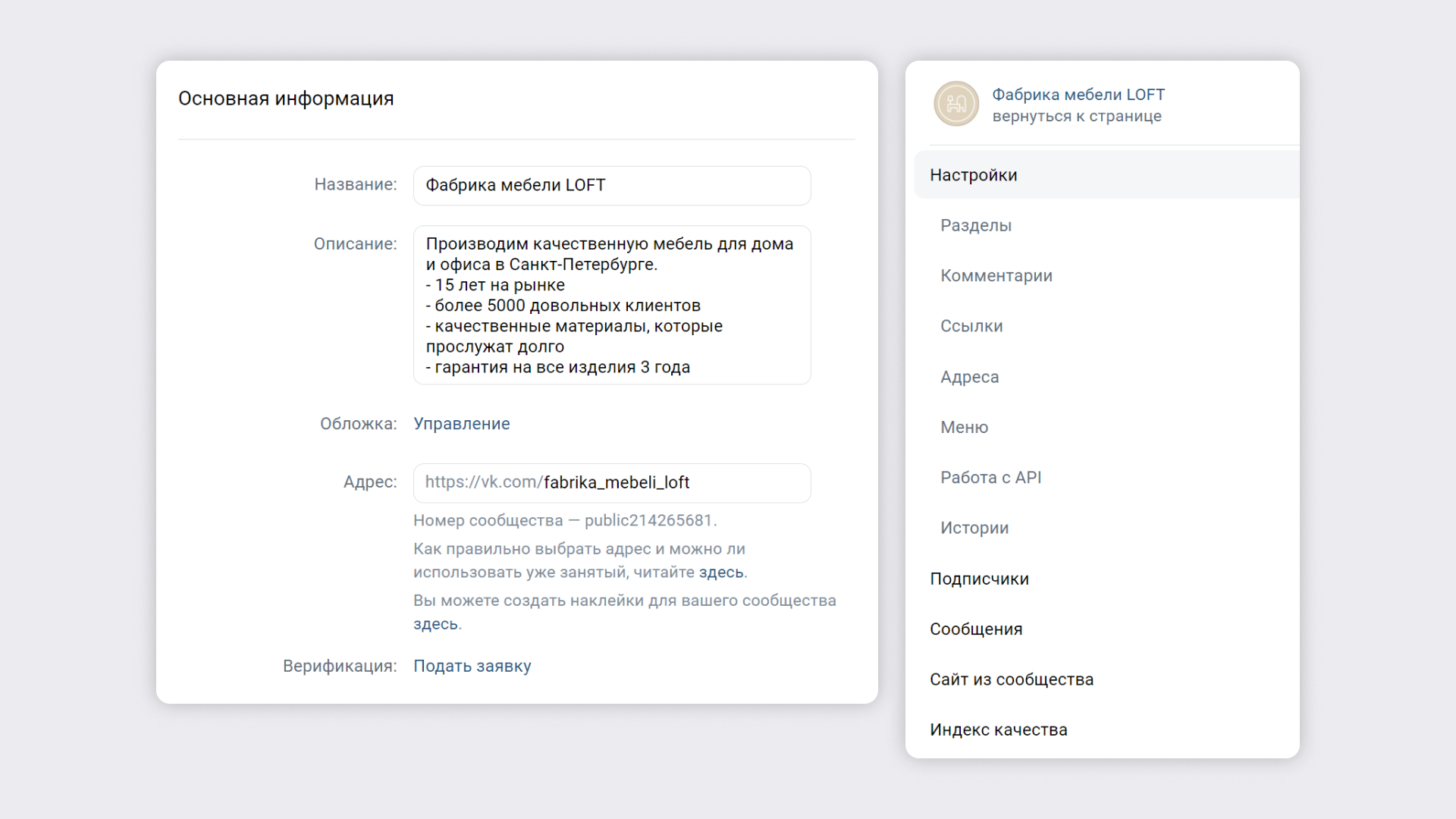Viewport: 1456px width, 819px height.
Task: Click the Номер сообщества public214265681 text
Action: pyautogui.click(x=565, y=520)
